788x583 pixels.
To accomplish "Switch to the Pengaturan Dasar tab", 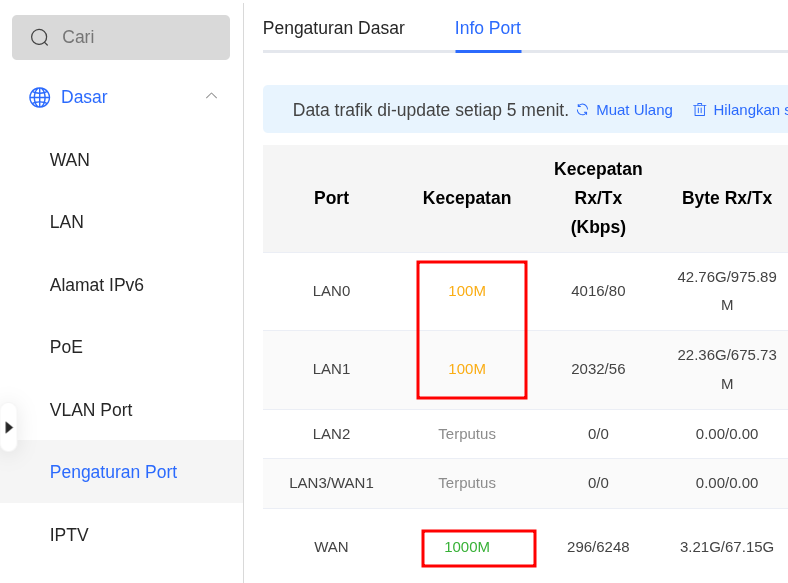I will tap(334, 28).
